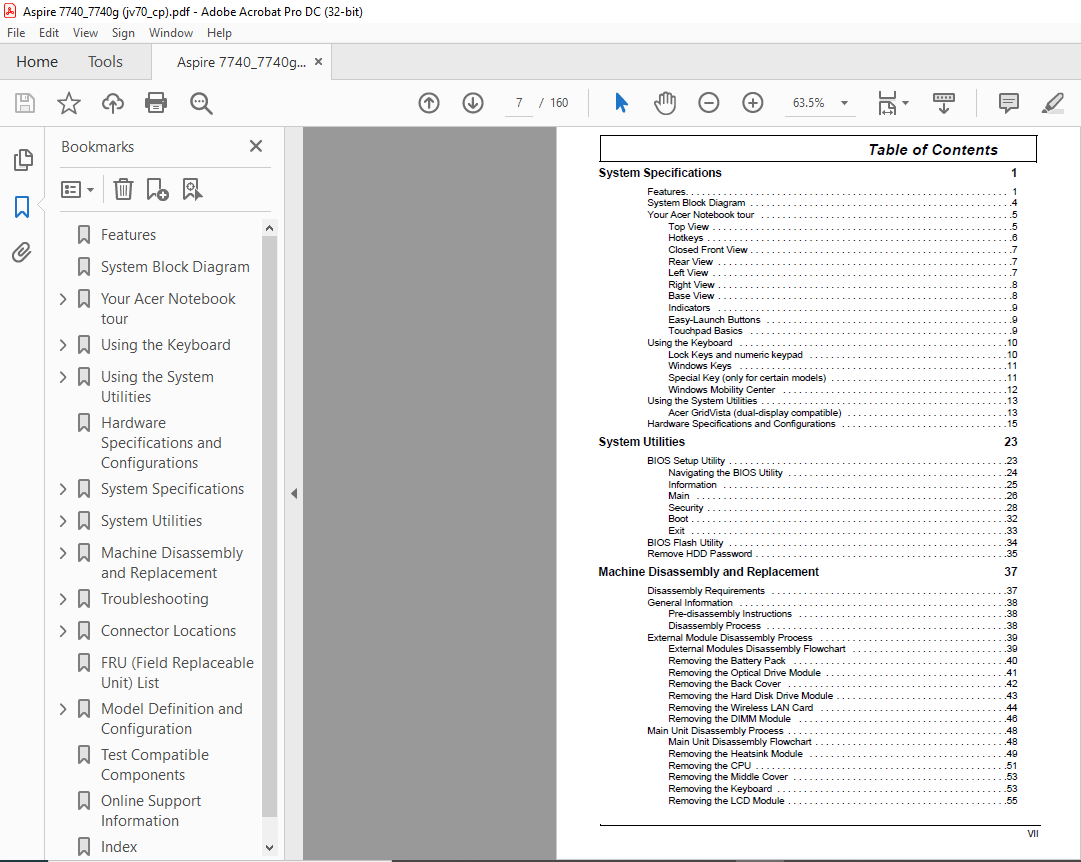Select the arrow Selection tool

(x=621, y=103)
